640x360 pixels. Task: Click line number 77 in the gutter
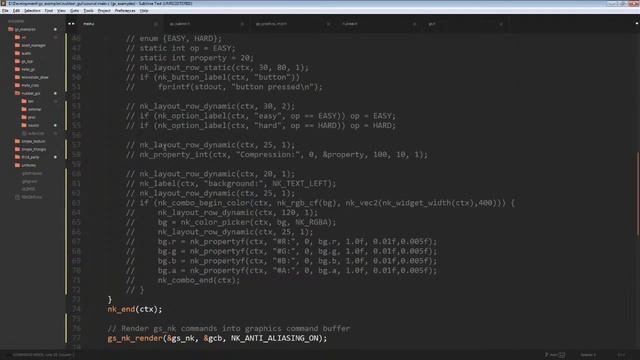coord(76,338)
